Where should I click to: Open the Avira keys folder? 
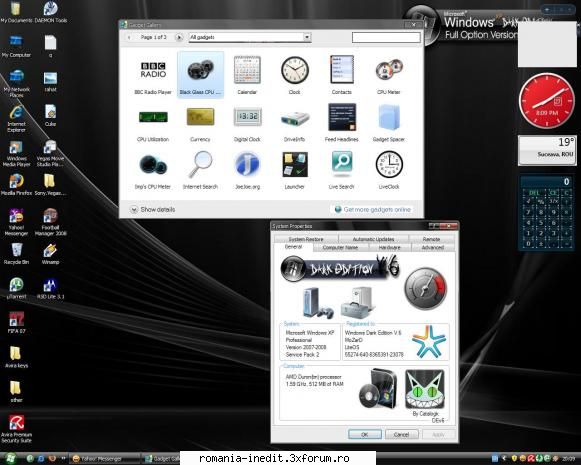(x=16, y=357)
